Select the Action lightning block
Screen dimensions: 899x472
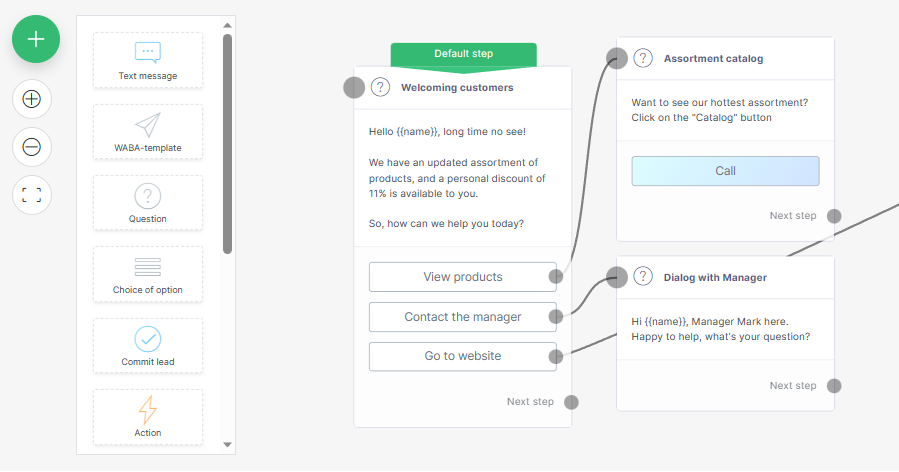[148, 417]
